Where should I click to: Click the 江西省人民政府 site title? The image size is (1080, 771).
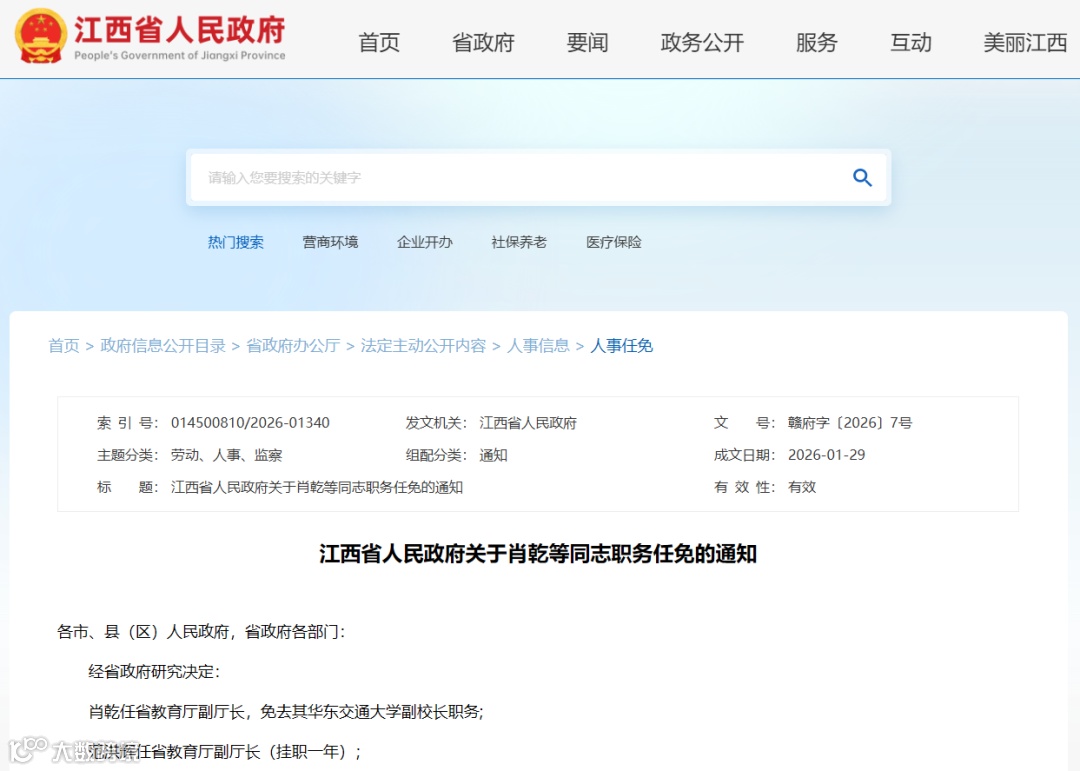(179, 30)
